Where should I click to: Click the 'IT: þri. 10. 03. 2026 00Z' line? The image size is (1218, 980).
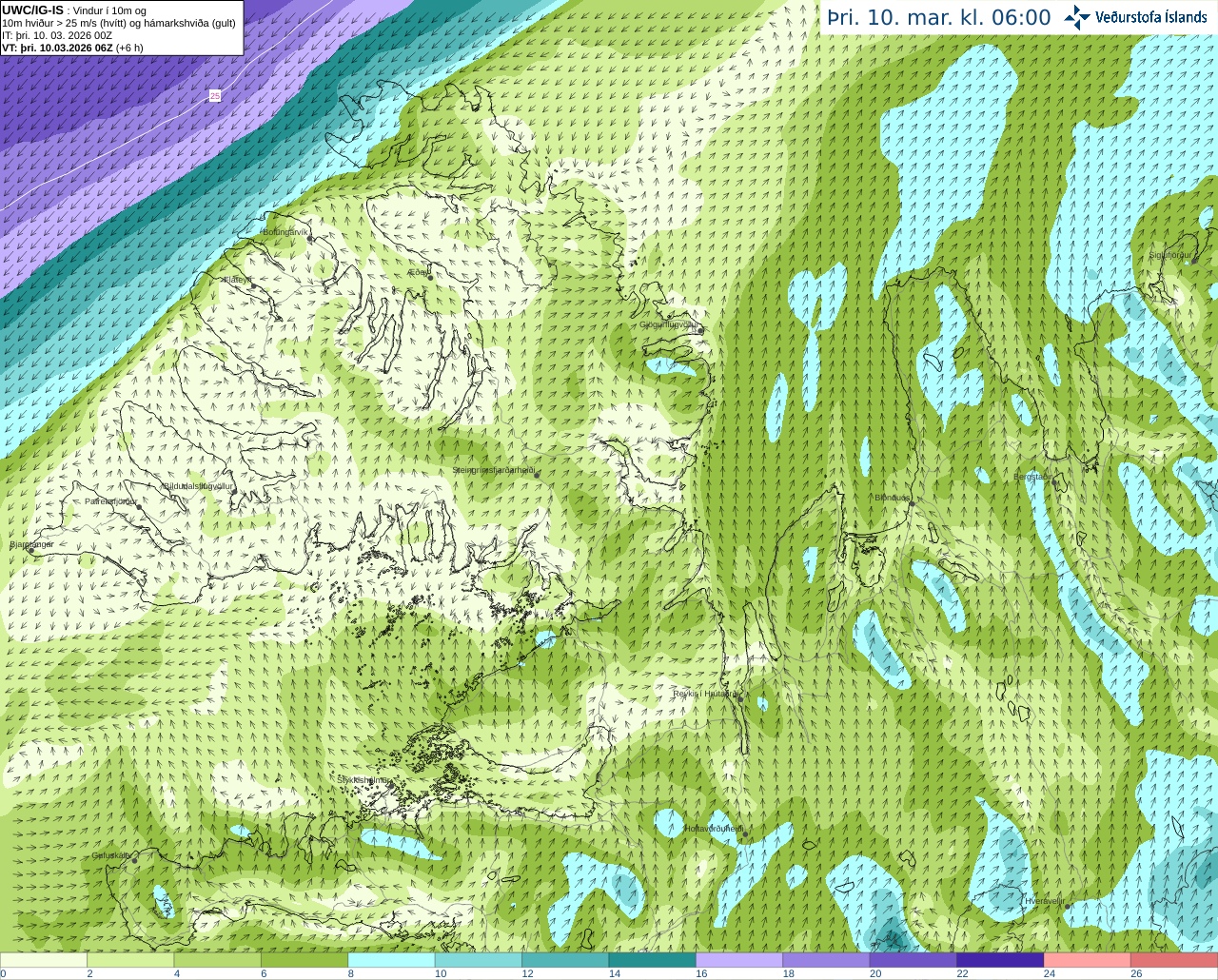57,35
